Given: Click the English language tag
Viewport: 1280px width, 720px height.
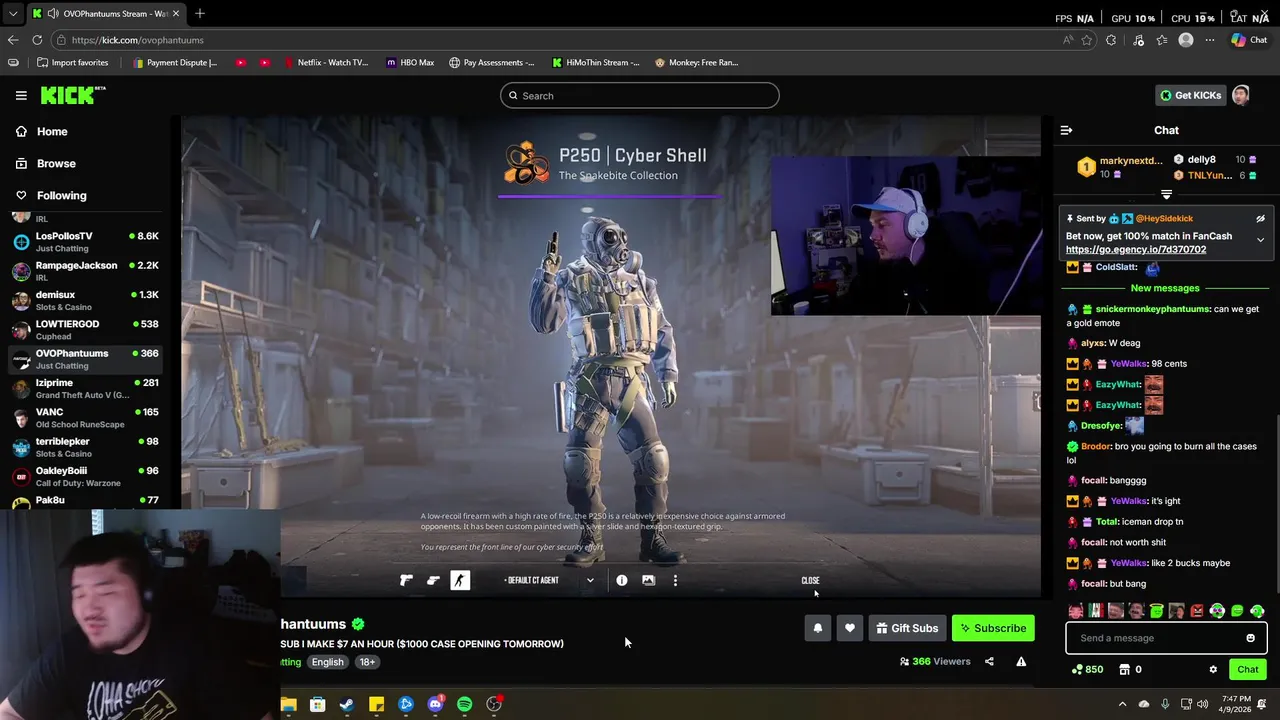Looking at the screenshot, I should [x=327, y=662].
